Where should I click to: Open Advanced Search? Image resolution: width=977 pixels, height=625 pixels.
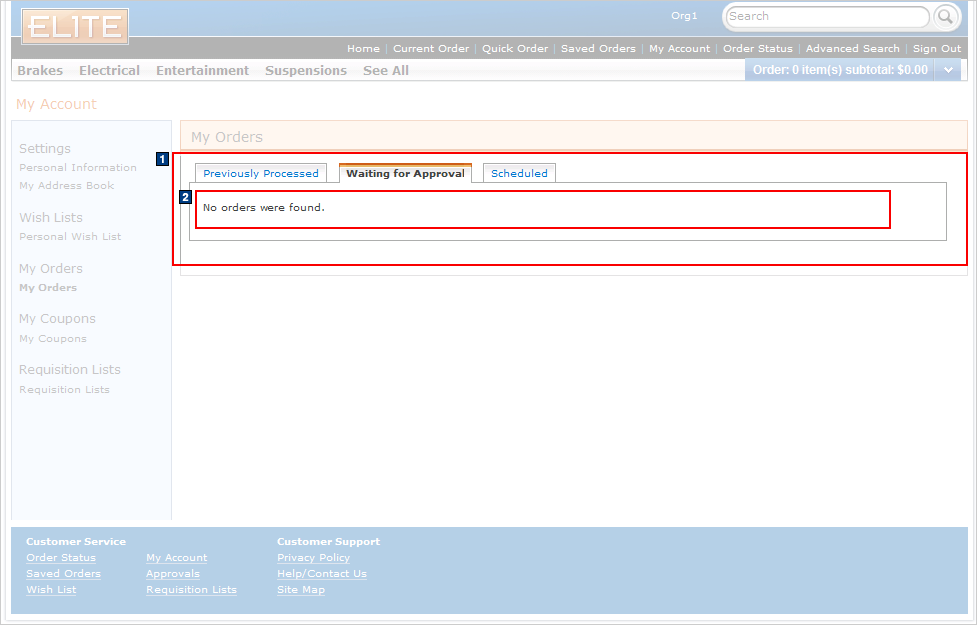click(x=852, y=48)
